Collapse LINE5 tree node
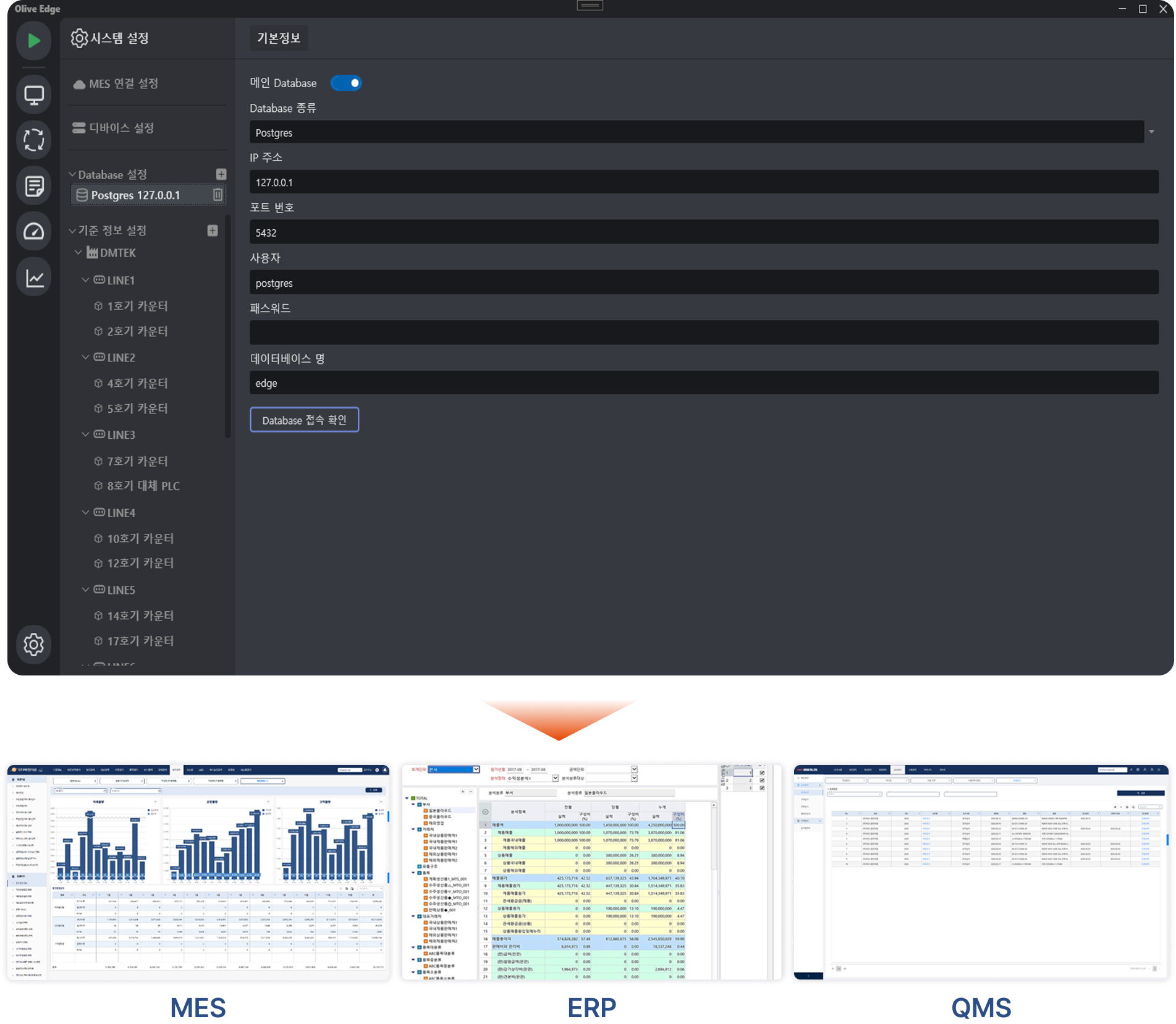The image size is (1176, 1024). [85, 590]
